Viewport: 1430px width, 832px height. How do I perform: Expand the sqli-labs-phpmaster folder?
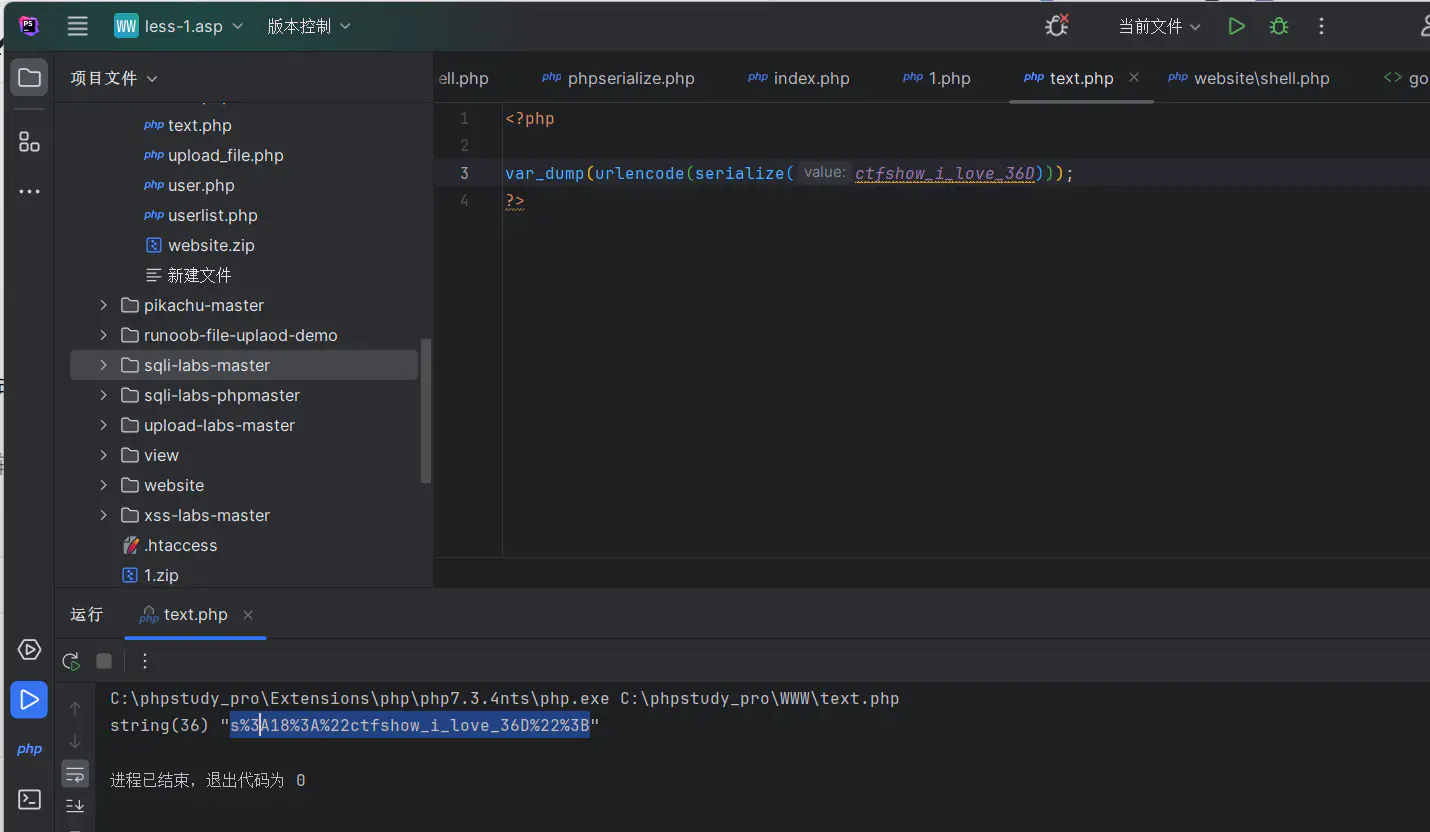click(103, 395)
